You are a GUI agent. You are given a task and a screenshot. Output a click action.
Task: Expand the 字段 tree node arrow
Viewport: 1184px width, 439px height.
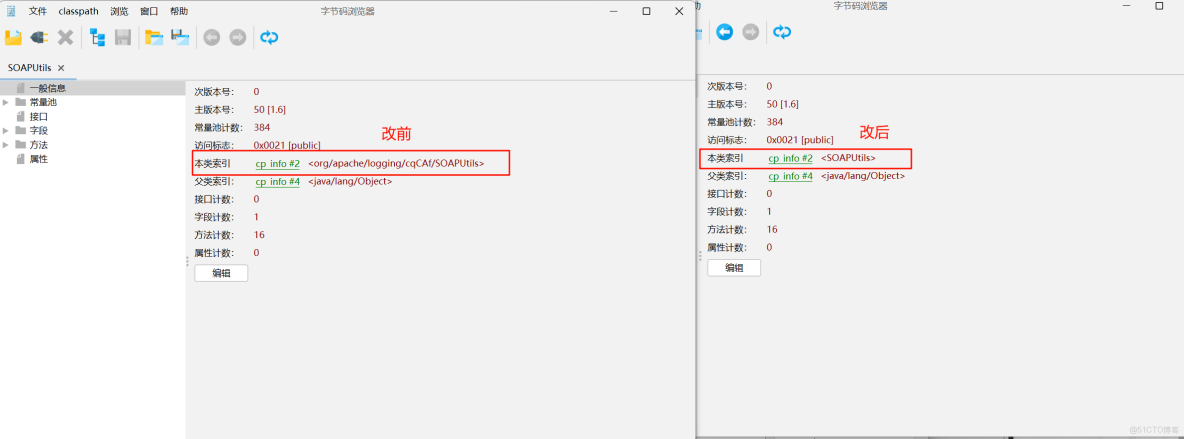6,130
